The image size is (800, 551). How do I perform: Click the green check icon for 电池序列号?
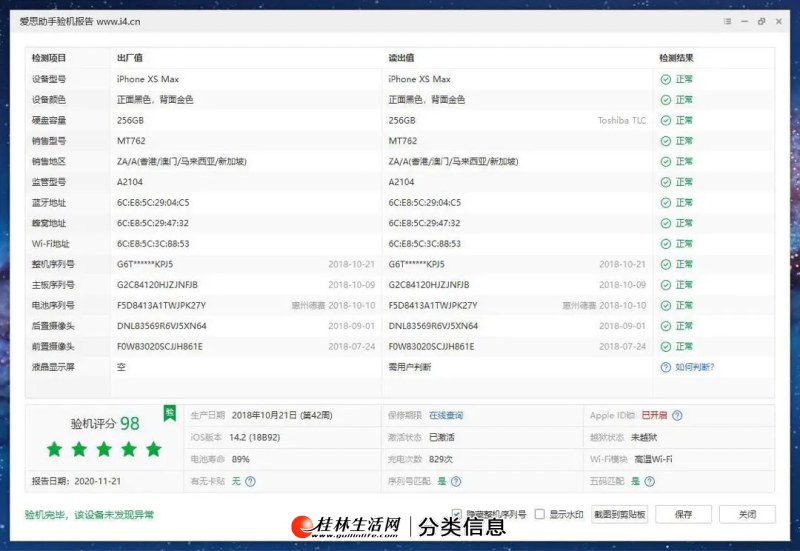point(665,305)
